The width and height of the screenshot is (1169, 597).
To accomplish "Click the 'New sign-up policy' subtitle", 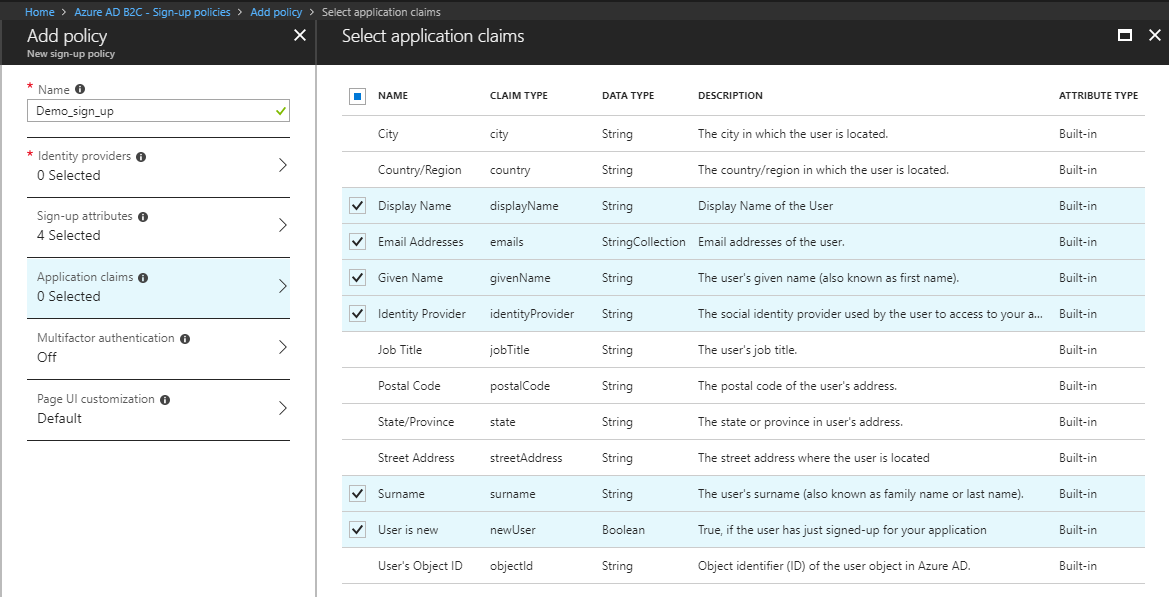I will [x=71, y=54].
